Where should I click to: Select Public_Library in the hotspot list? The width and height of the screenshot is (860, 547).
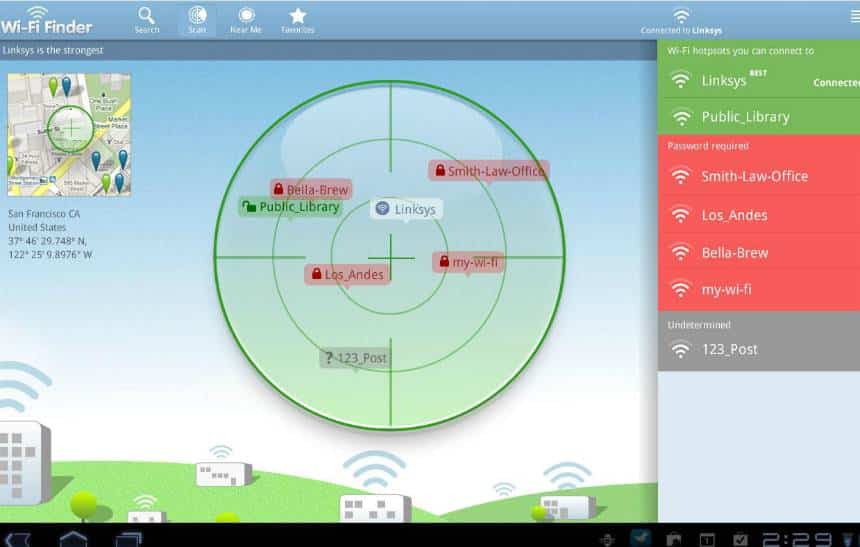759,117
